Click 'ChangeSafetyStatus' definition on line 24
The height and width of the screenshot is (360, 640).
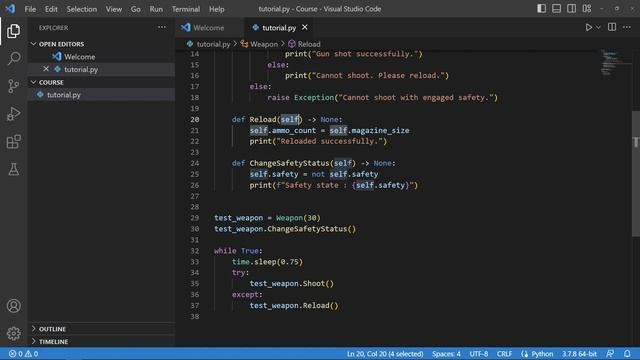tap(289, 163)
